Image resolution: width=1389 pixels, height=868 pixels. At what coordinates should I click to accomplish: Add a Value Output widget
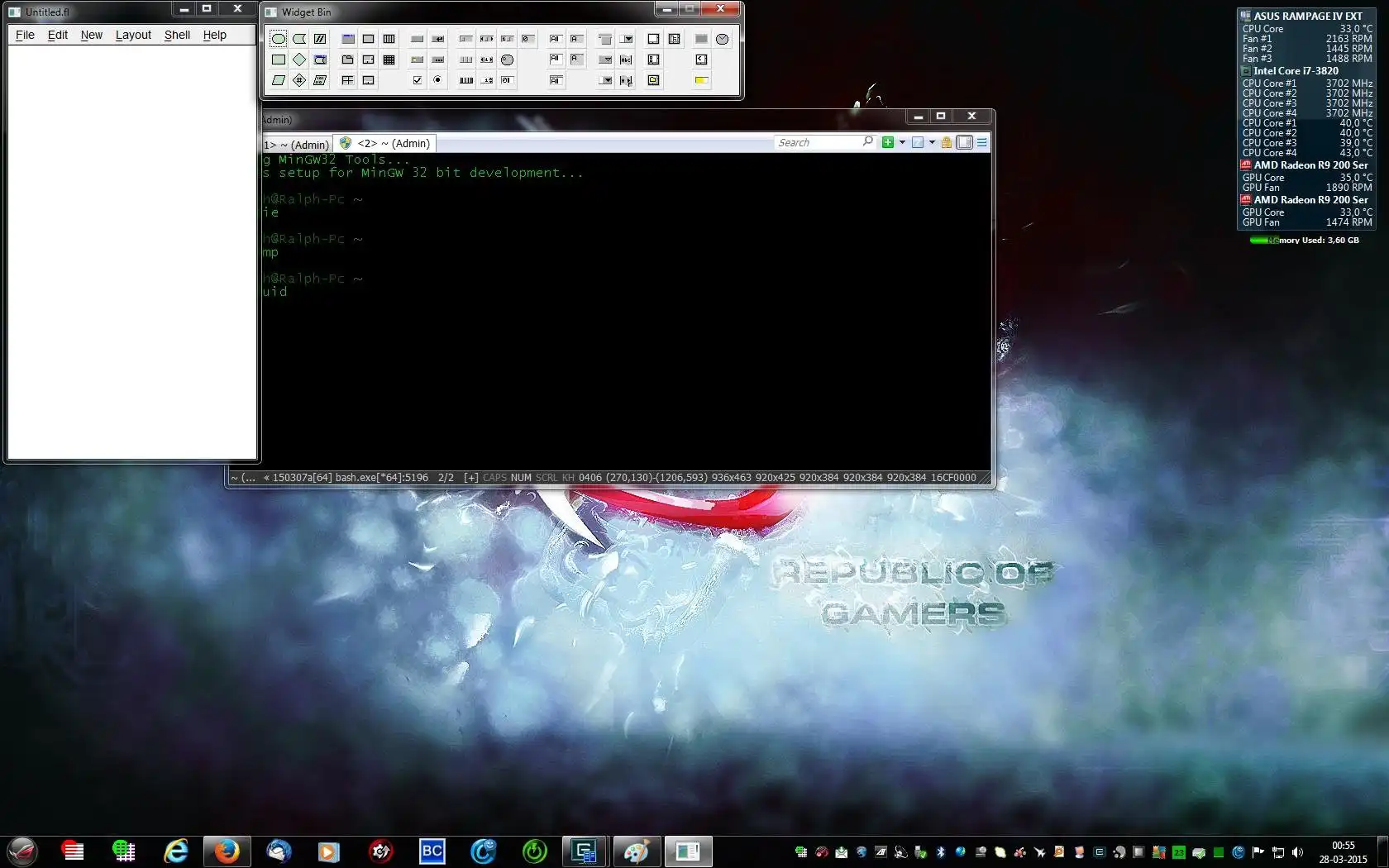(x=528, y=39)
